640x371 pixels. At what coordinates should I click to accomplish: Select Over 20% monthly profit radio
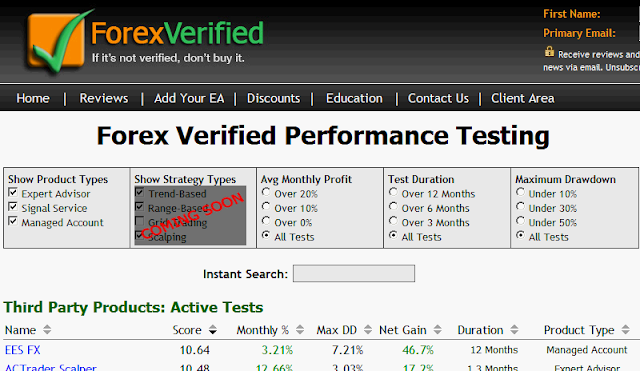pos(266,192)
